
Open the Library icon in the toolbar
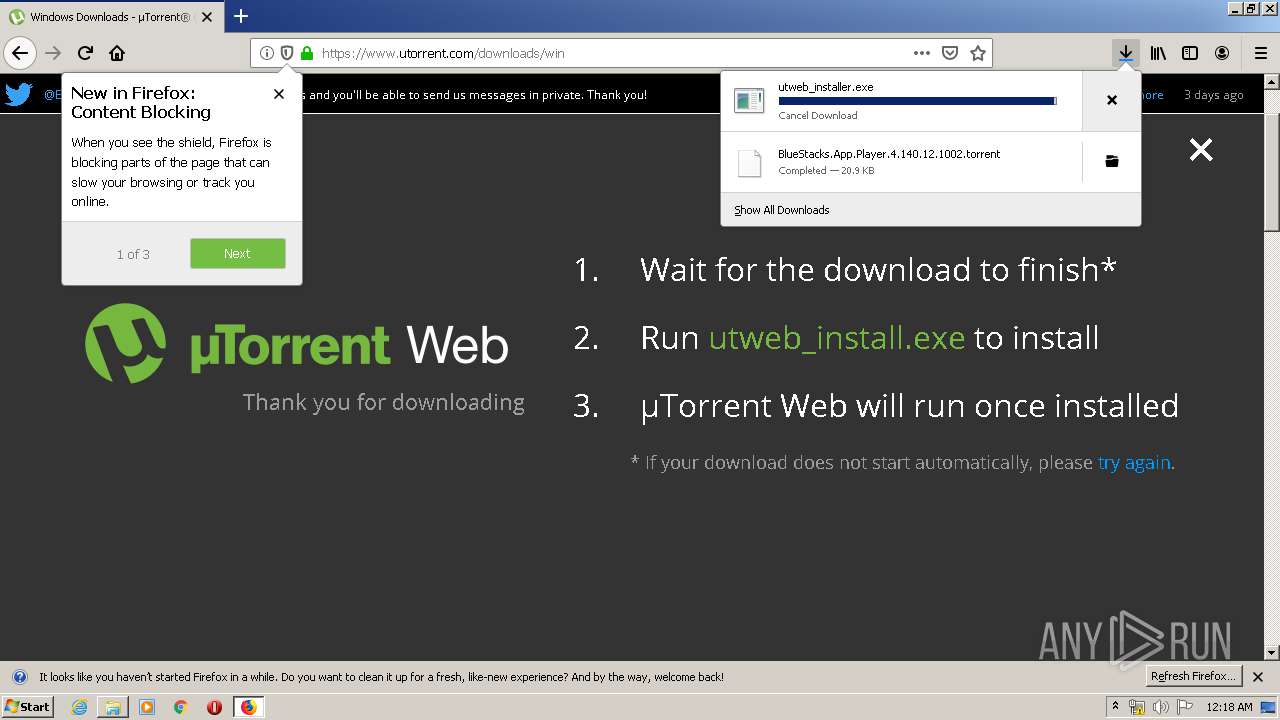coord(1158,53)
